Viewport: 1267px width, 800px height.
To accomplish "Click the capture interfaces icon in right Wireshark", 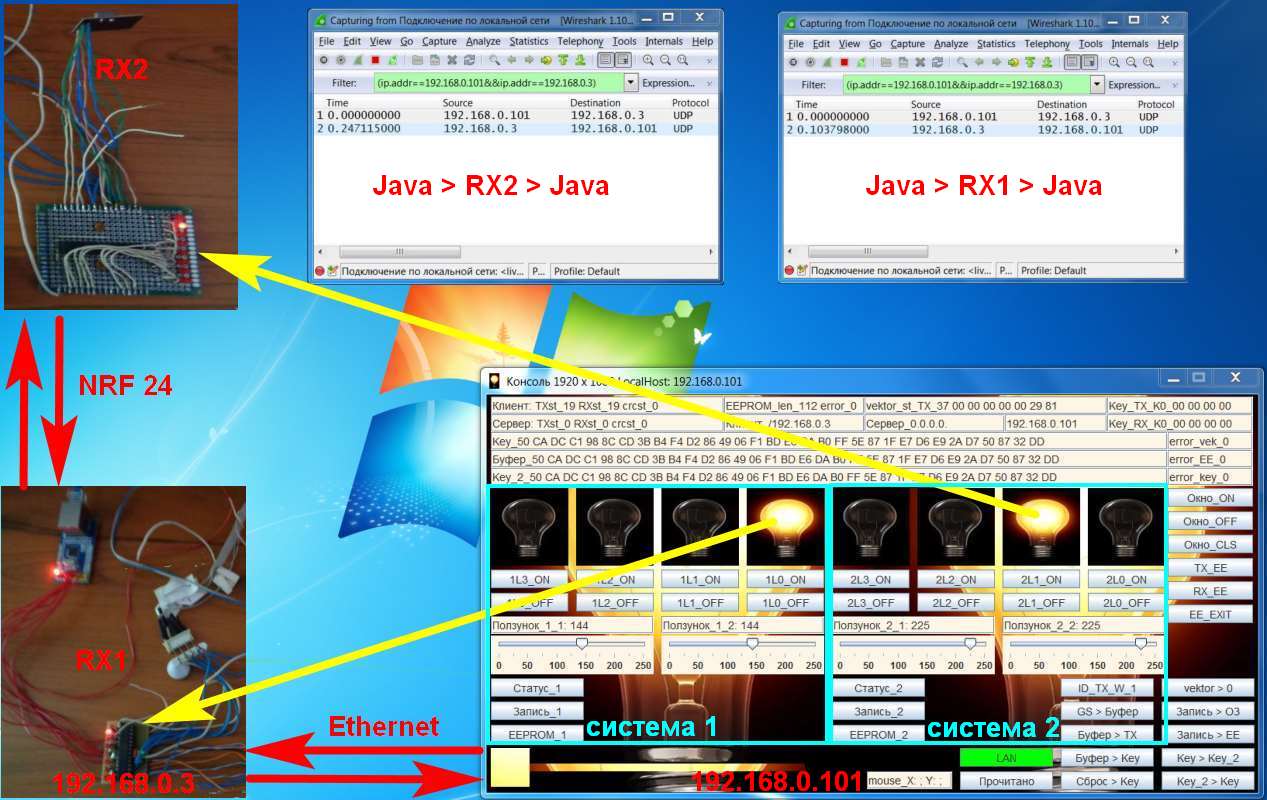I will click(x=794, y=62).
